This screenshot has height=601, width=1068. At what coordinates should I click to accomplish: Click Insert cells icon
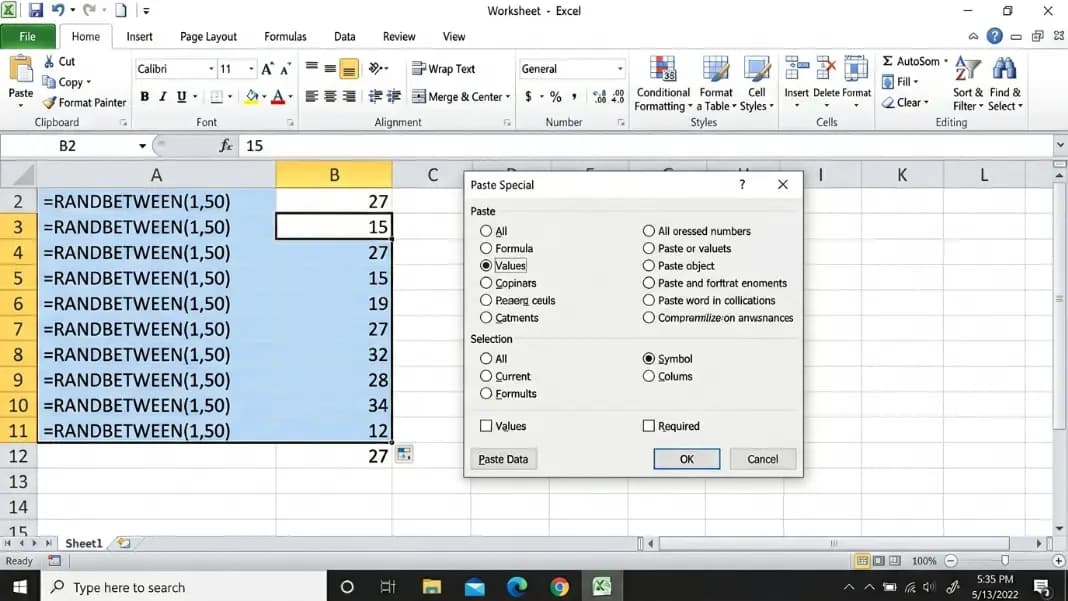point(796,70)
